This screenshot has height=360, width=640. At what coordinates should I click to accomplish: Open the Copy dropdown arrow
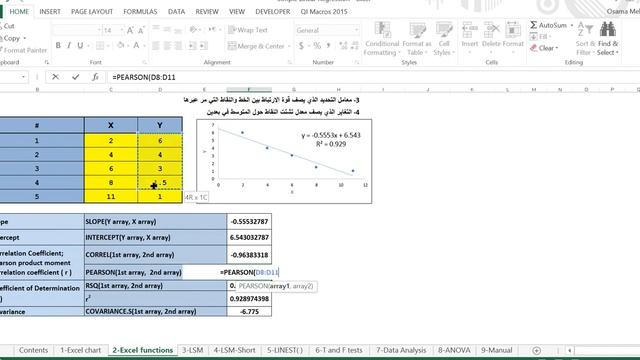(x=24, y=38)
